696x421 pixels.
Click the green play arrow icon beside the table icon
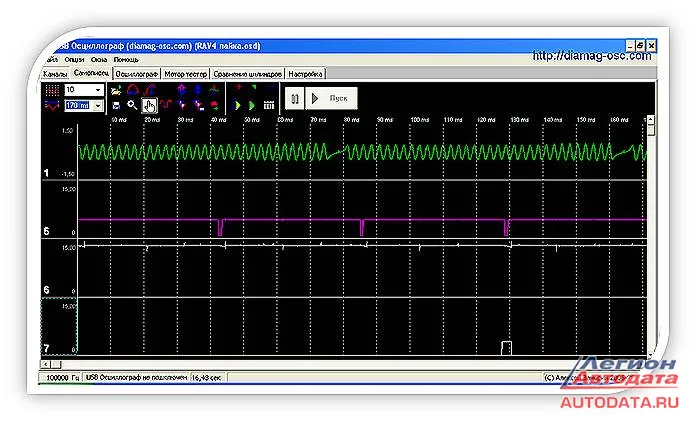(x=252, y=105)
